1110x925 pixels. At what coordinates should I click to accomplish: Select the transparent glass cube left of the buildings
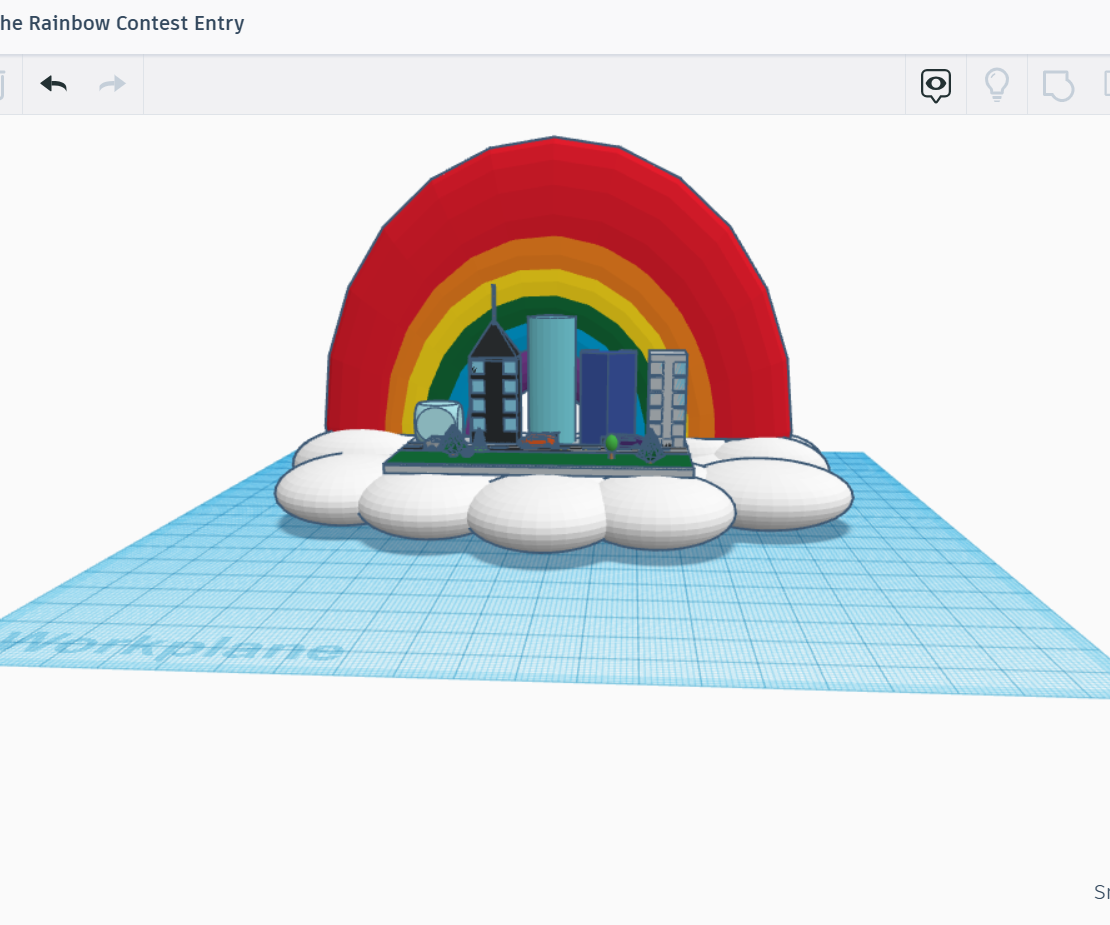435,418
